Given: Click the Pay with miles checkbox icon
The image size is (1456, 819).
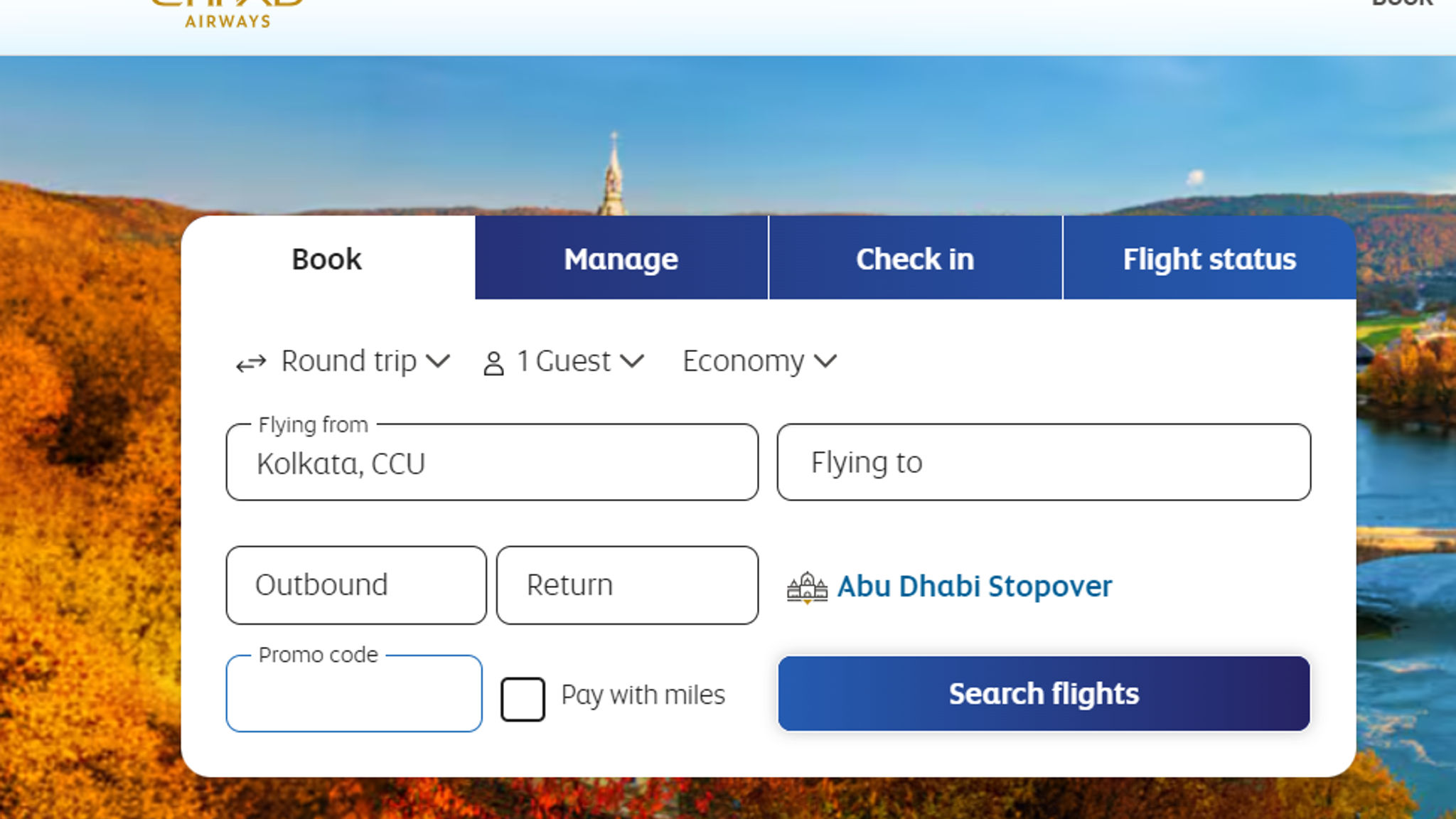Looking at the screenshot, I should 522,697.
